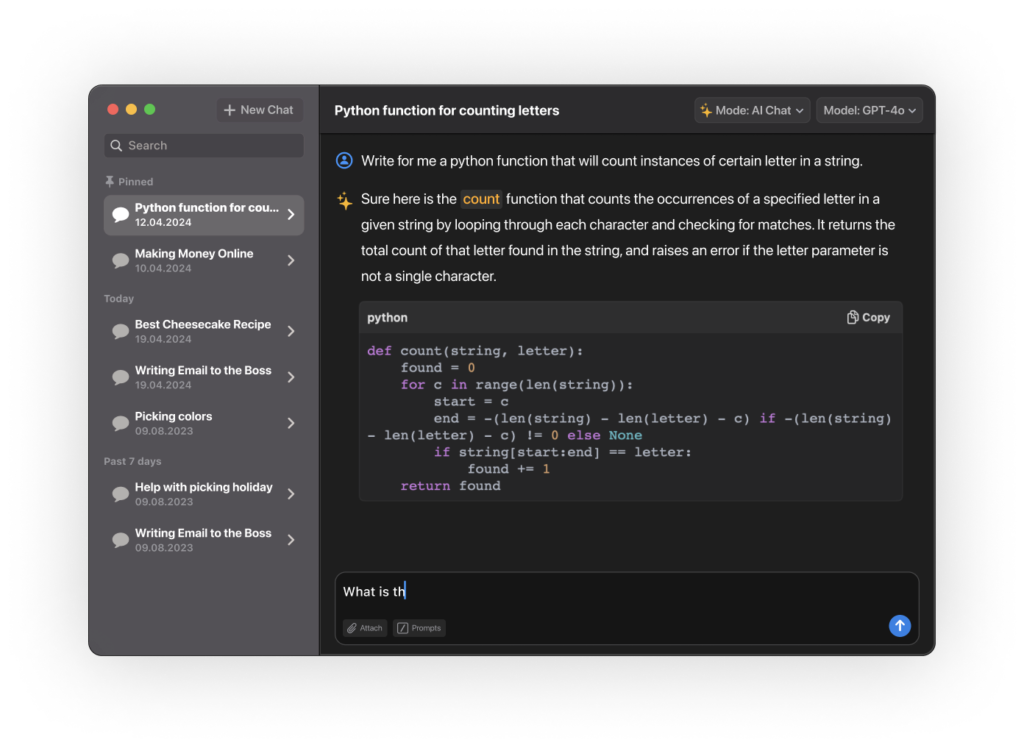1024x748 pixels.
Task: Click bubble icon of 09.08.2023 Writing Email chat
Action: pyautogui.click(x=120, y=540)
